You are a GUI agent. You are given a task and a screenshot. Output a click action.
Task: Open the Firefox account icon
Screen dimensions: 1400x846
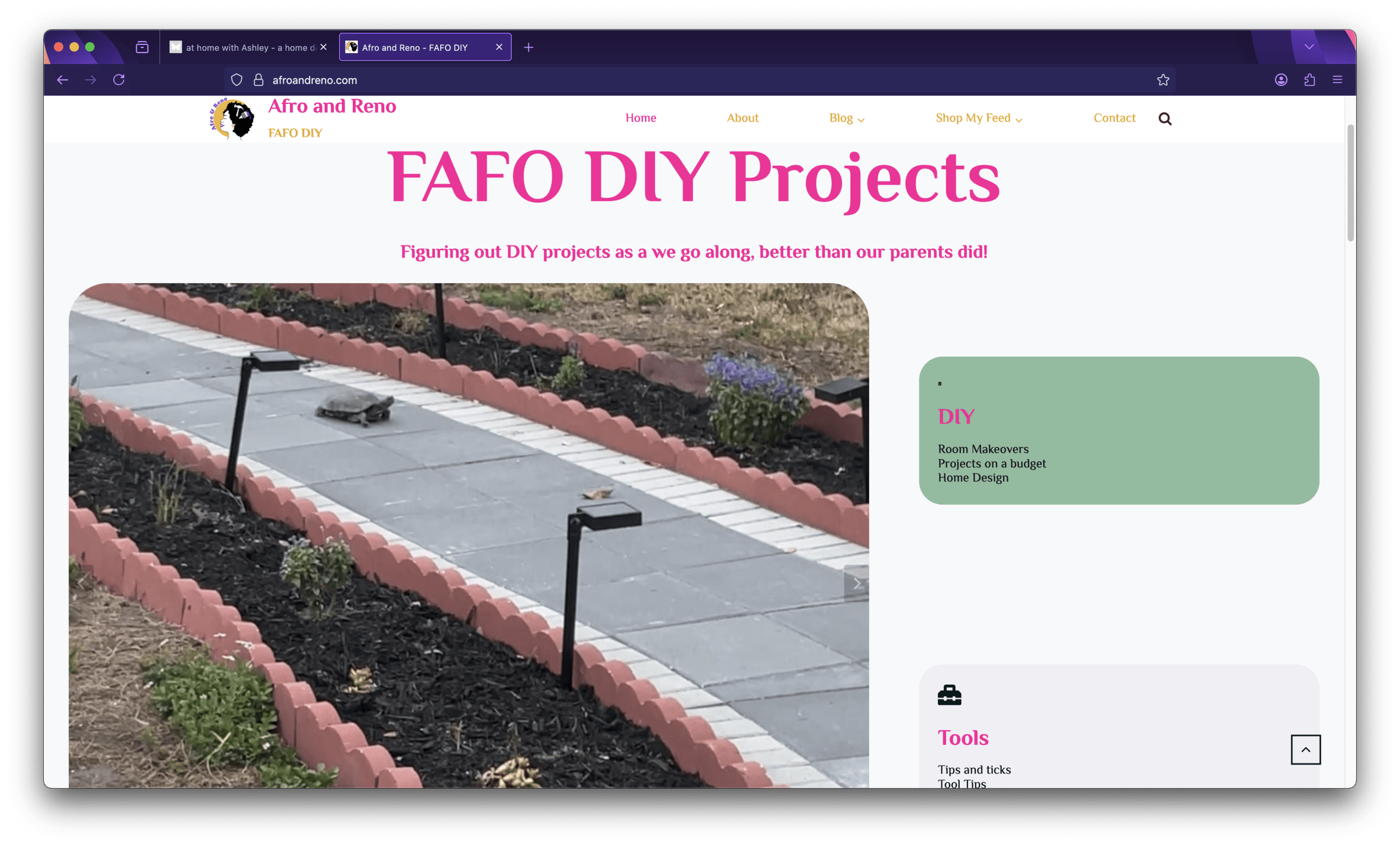coord(1281,80)
